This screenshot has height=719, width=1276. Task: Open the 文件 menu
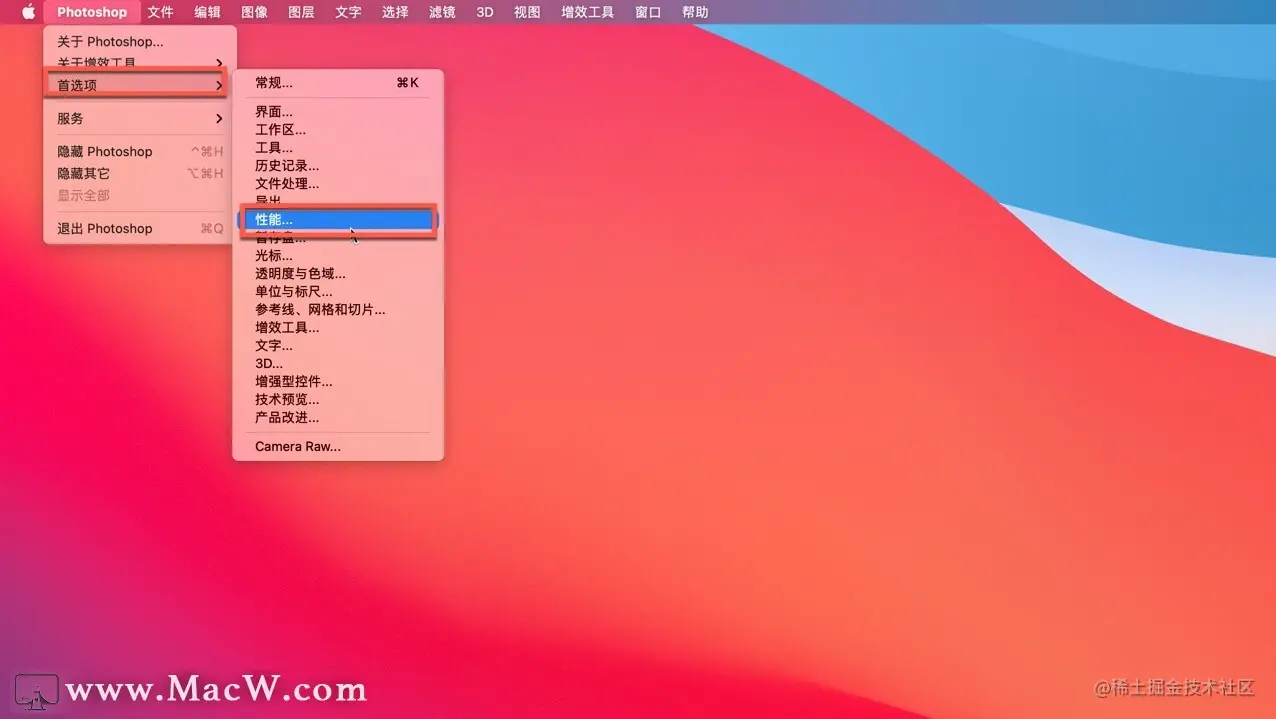point(160,12)
